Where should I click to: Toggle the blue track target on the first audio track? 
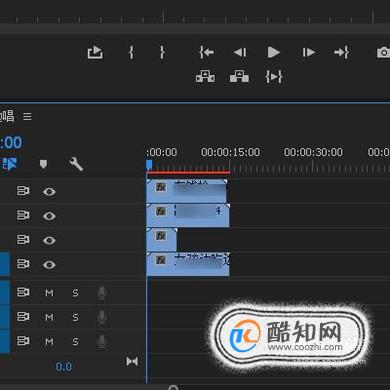click(x=5, y=292)
